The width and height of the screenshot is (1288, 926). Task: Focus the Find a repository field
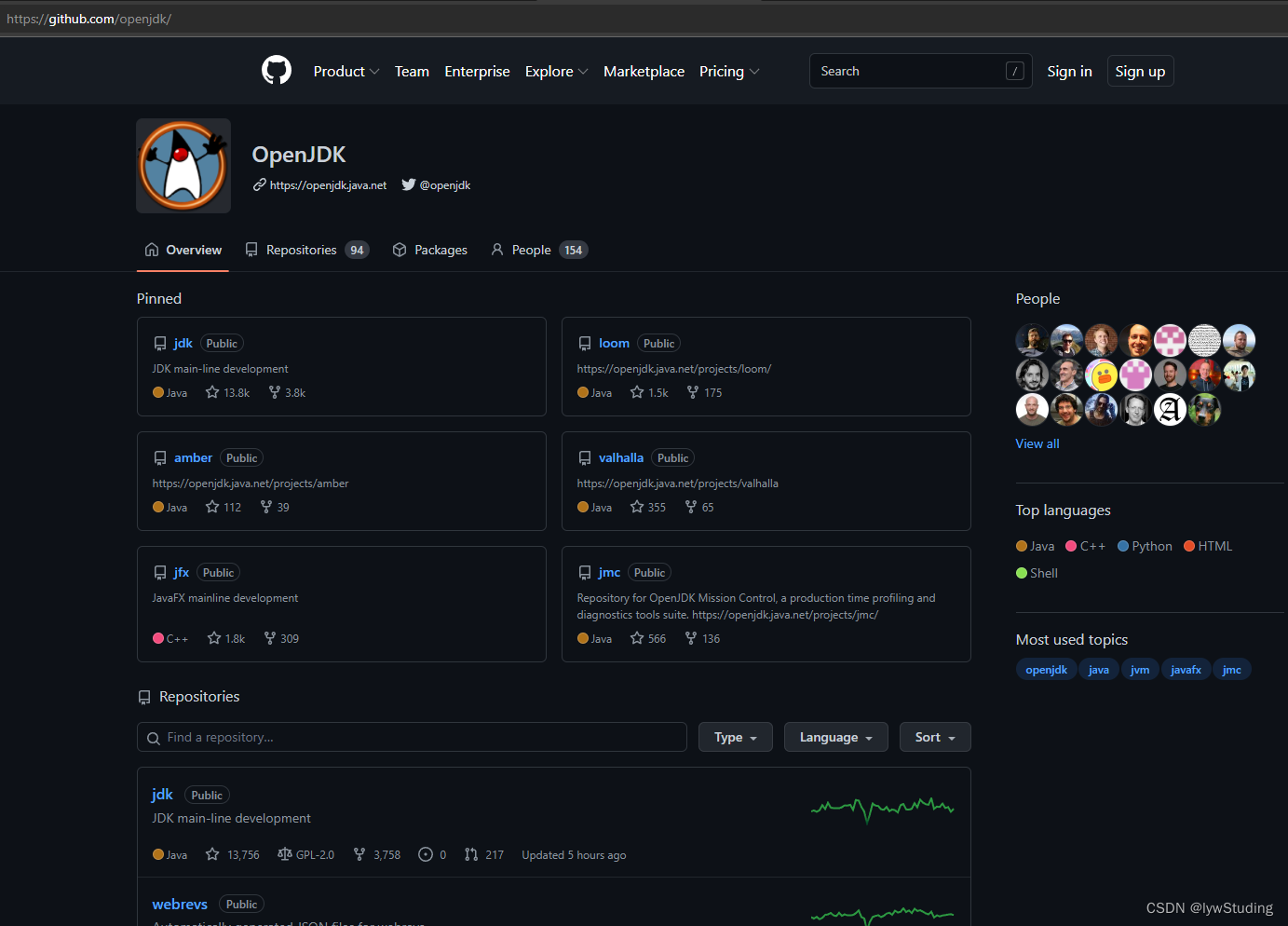point(412,737)
